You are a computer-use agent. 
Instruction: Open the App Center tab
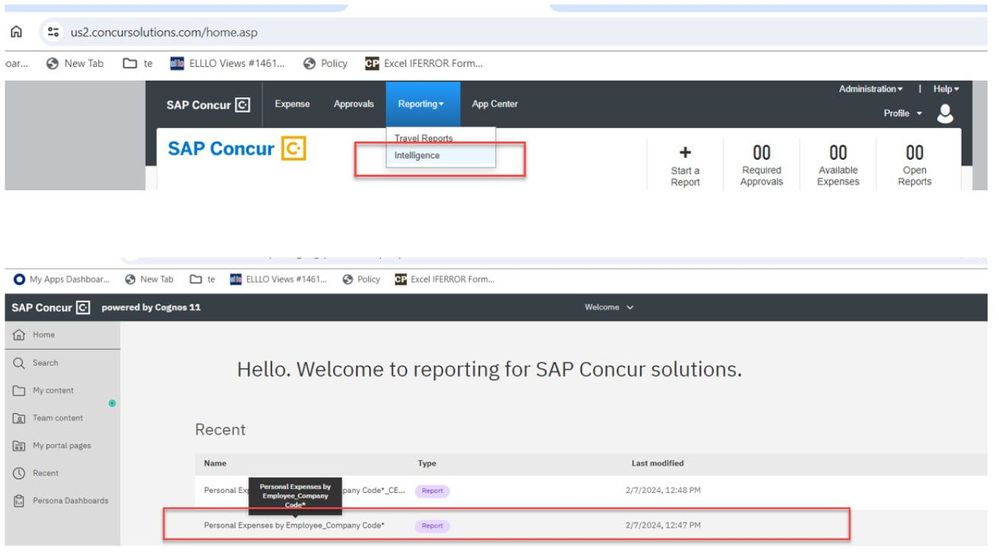click(x=494, y=104)
